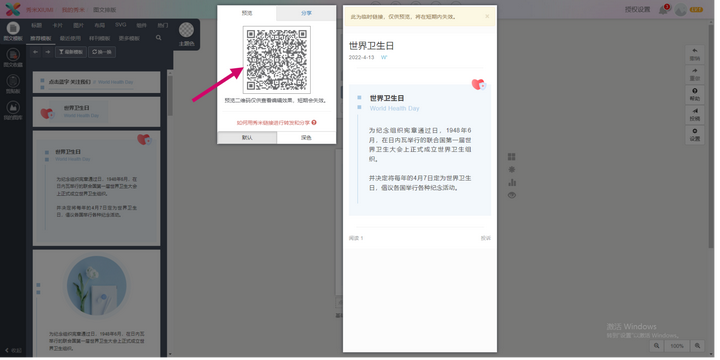Click the 投稿 submit button
Viewport: 720px width, 360px height.
695,115
